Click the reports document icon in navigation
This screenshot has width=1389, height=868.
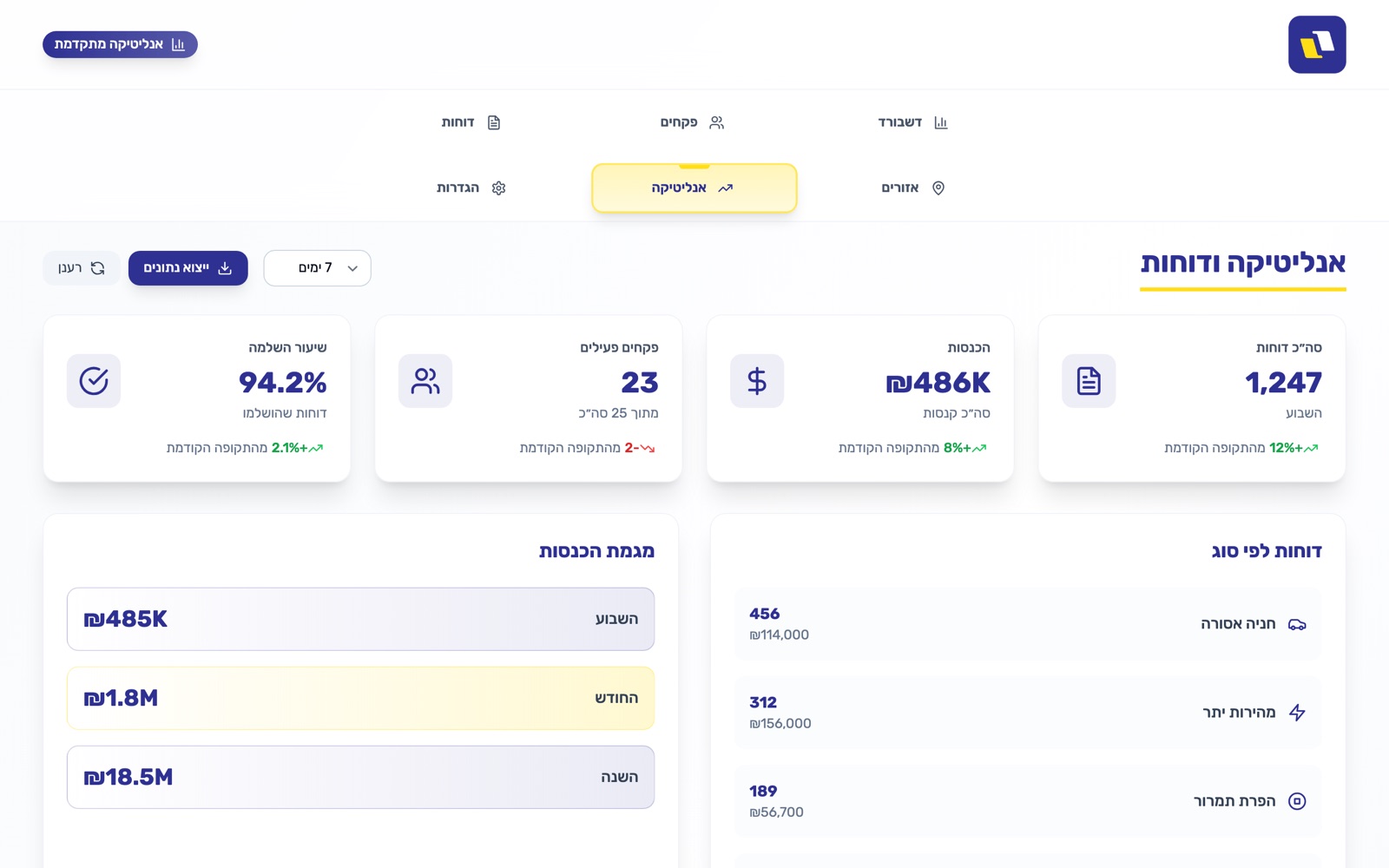[494, 122]
